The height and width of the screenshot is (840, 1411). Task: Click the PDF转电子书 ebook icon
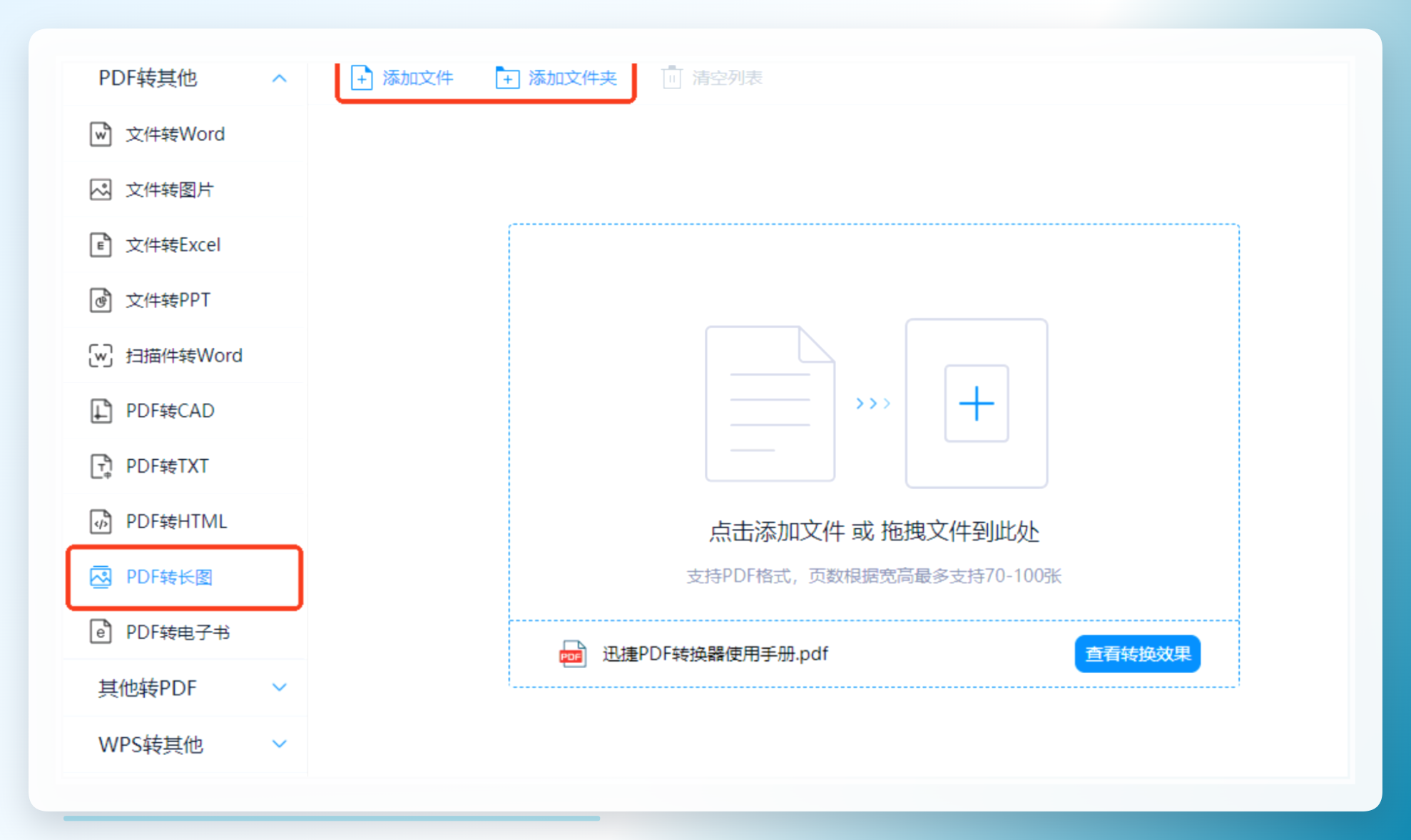pyautogui.click(x=101, y=632)
